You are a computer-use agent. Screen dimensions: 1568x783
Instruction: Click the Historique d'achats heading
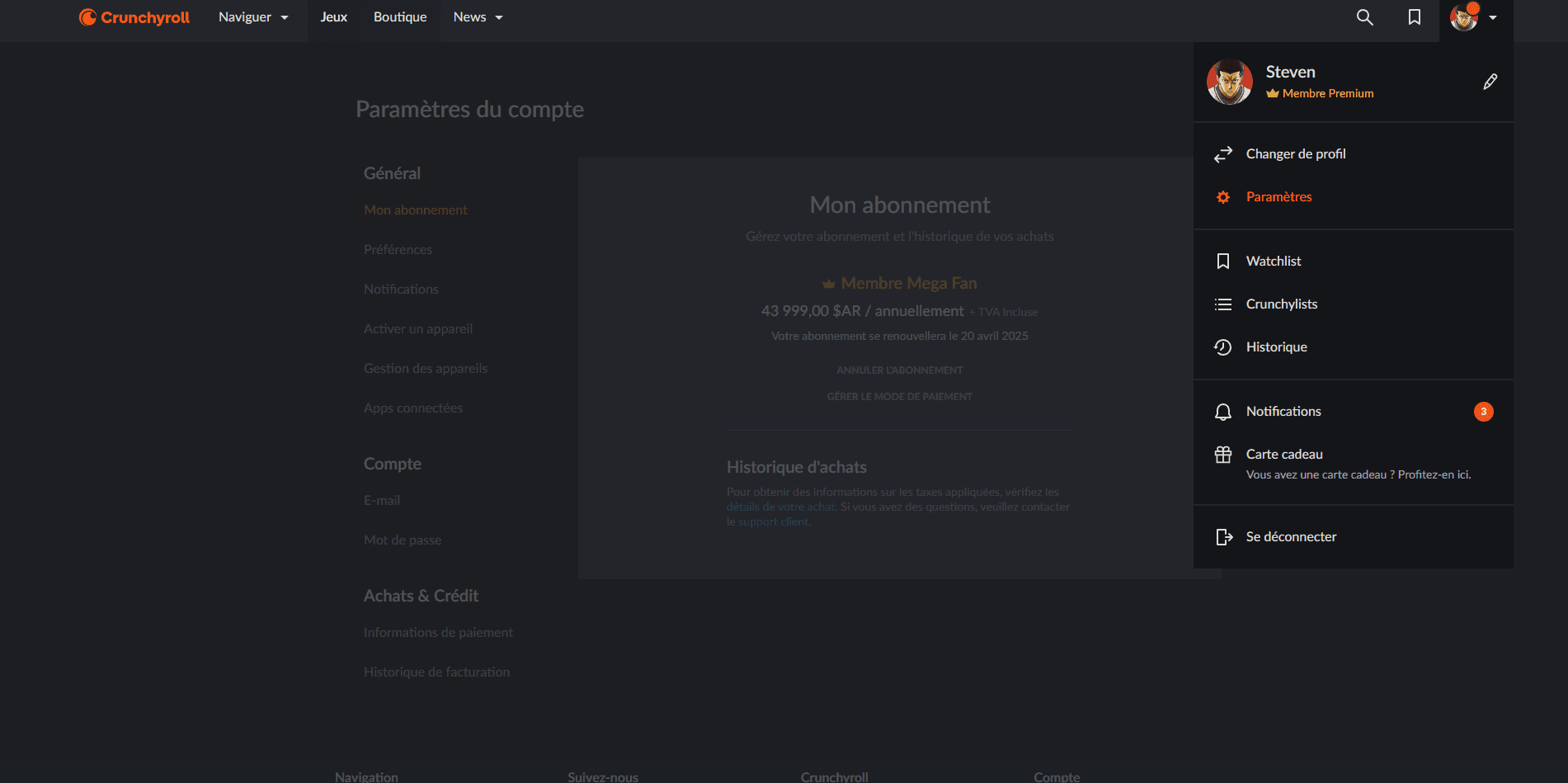tap(797, 468)
